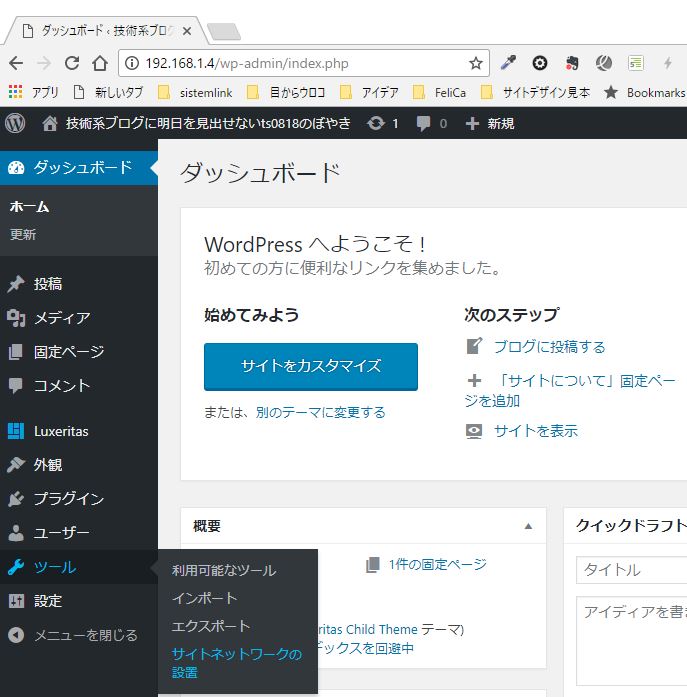
Task: Open the 外観 appearance menu
Action: [79, 465]
